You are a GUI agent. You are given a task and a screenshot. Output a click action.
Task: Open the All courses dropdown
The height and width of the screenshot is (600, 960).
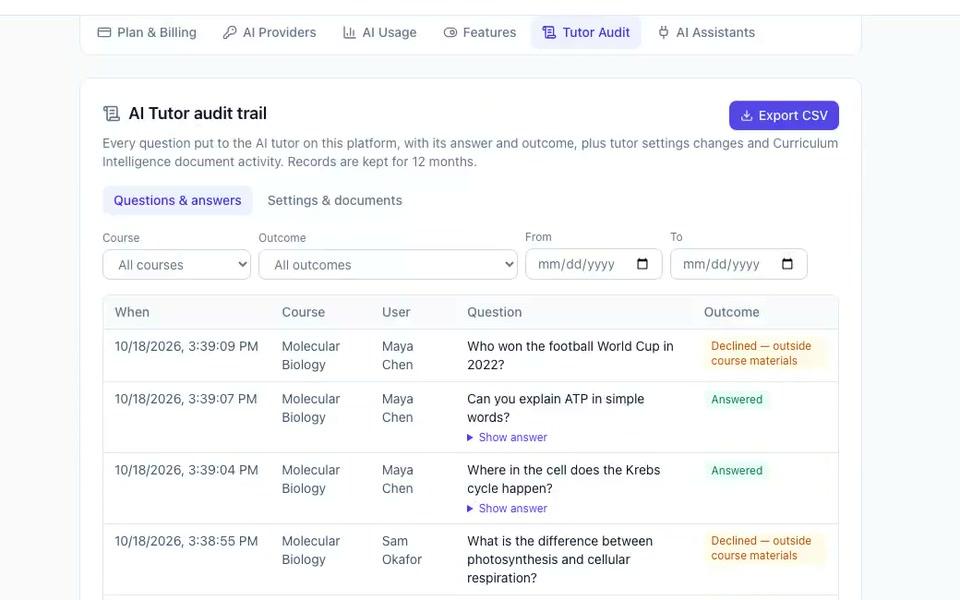point(177,264)
